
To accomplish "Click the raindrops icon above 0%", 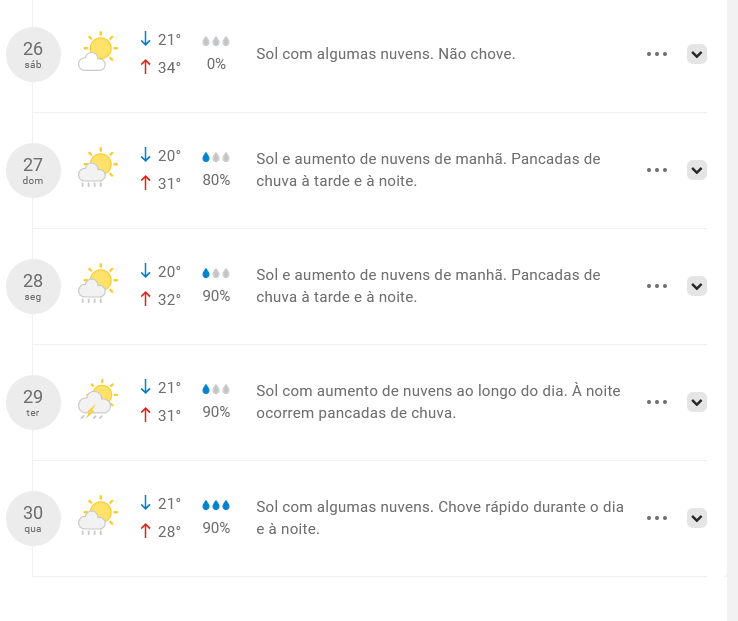I will 216,41.
